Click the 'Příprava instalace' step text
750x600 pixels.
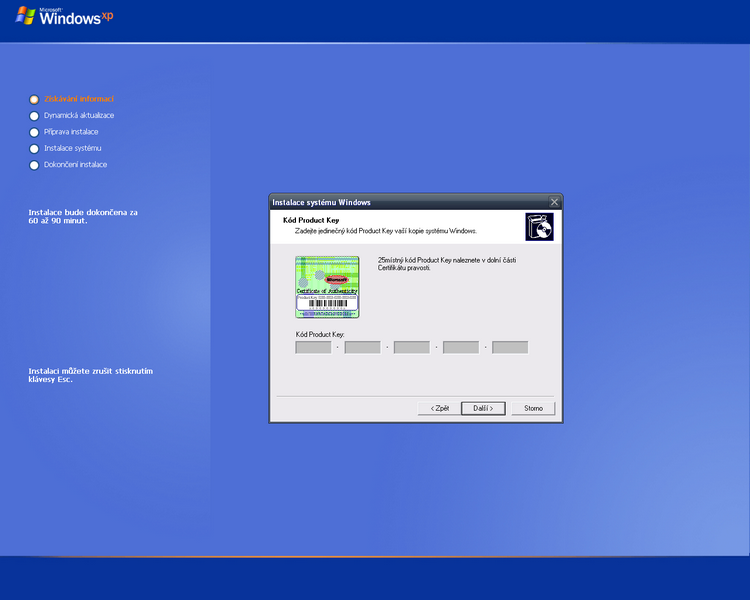71,132
